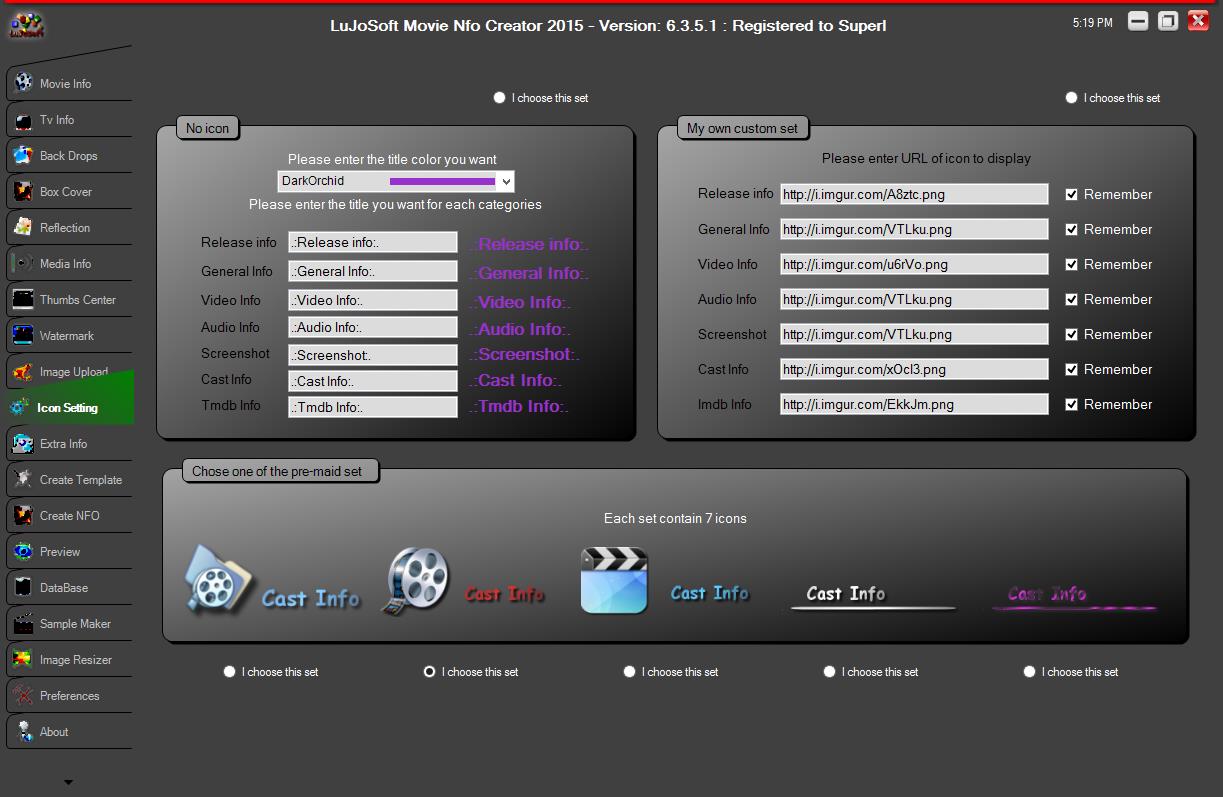
Task: Select radio under film reel folder set
Action: pos(230,672)
